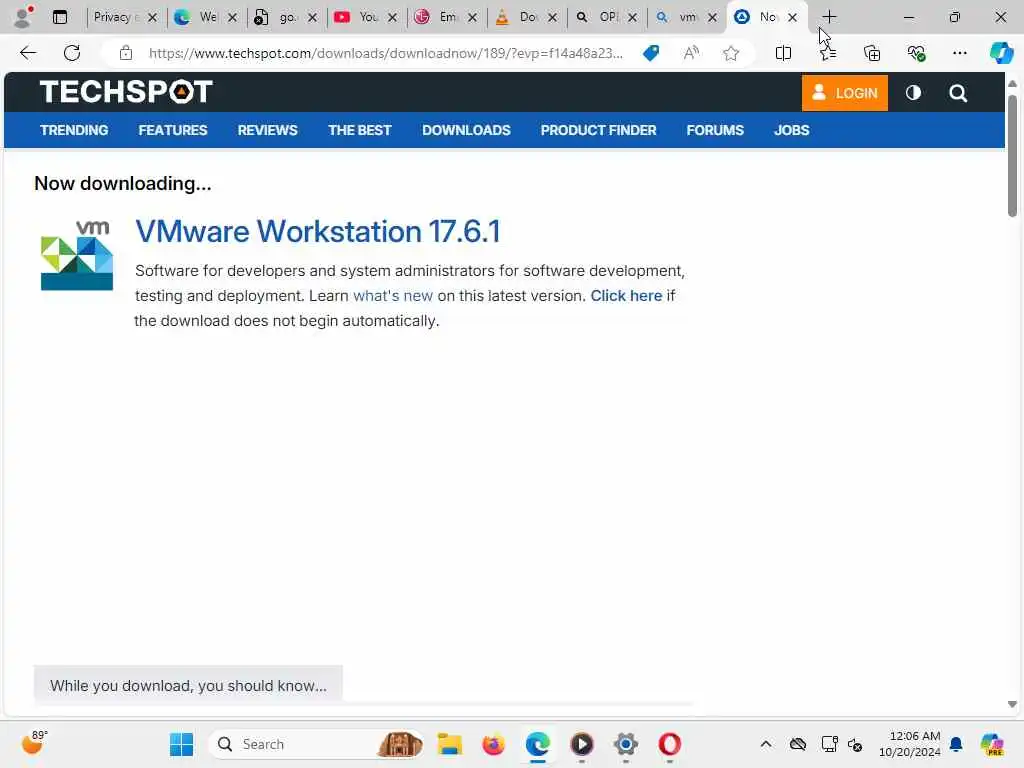Open Edge settings and more menu

959,53
